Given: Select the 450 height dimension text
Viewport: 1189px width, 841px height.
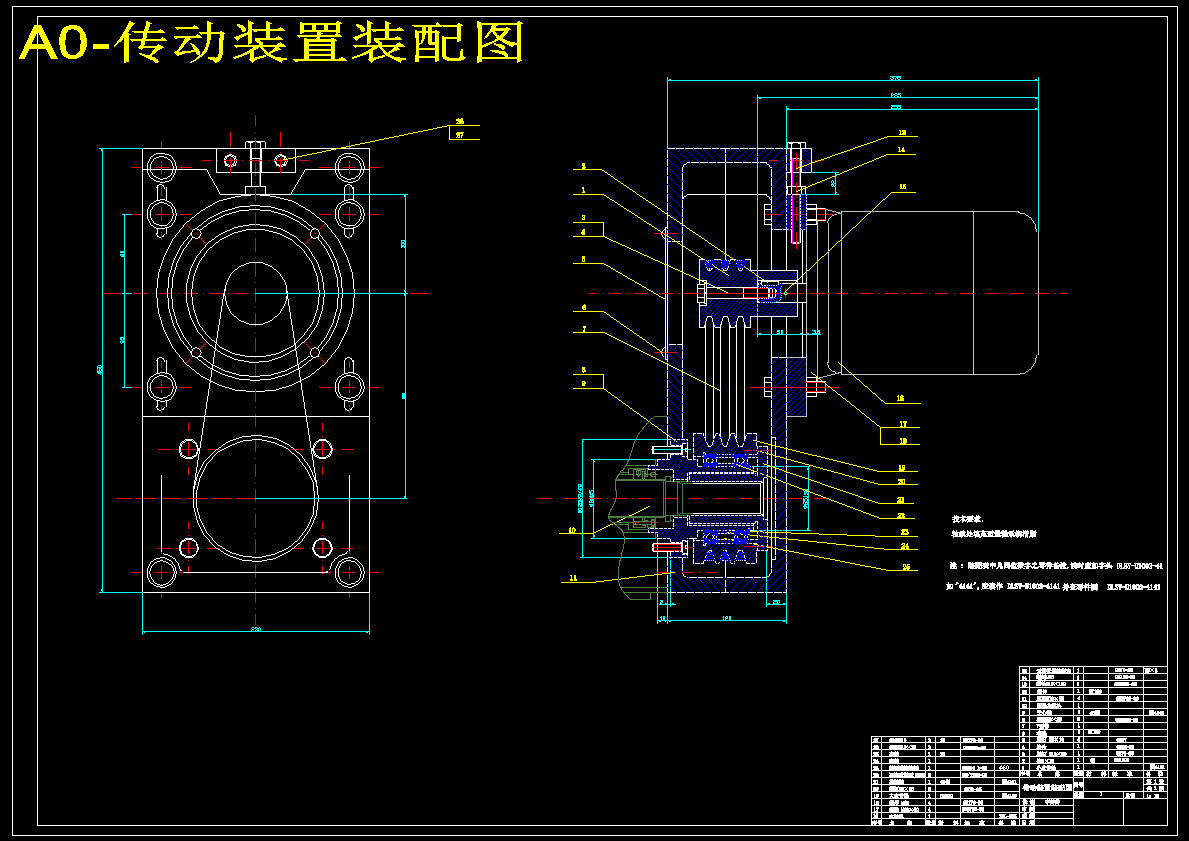Looking at the screenshot, I should (x=100, y=369).
